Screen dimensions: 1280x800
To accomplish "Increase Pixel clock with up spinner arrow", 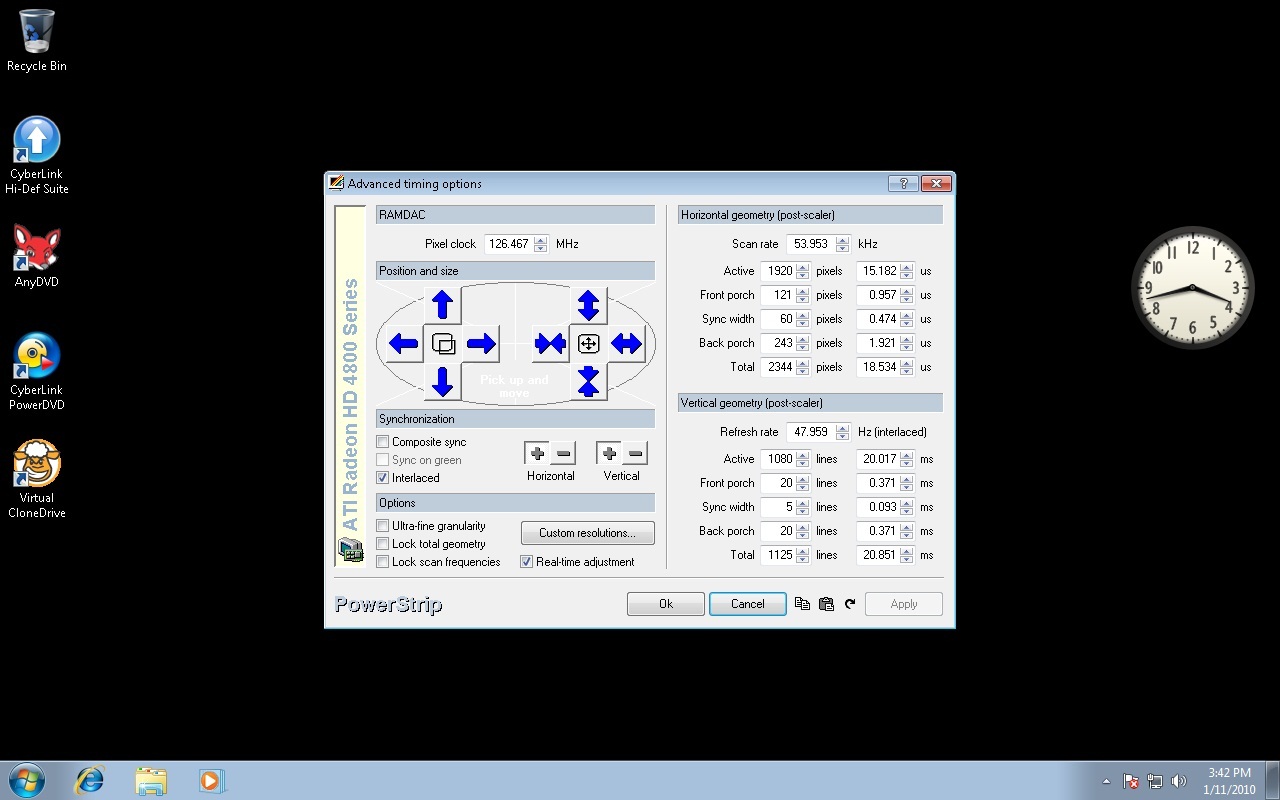I will pos(541,240).
